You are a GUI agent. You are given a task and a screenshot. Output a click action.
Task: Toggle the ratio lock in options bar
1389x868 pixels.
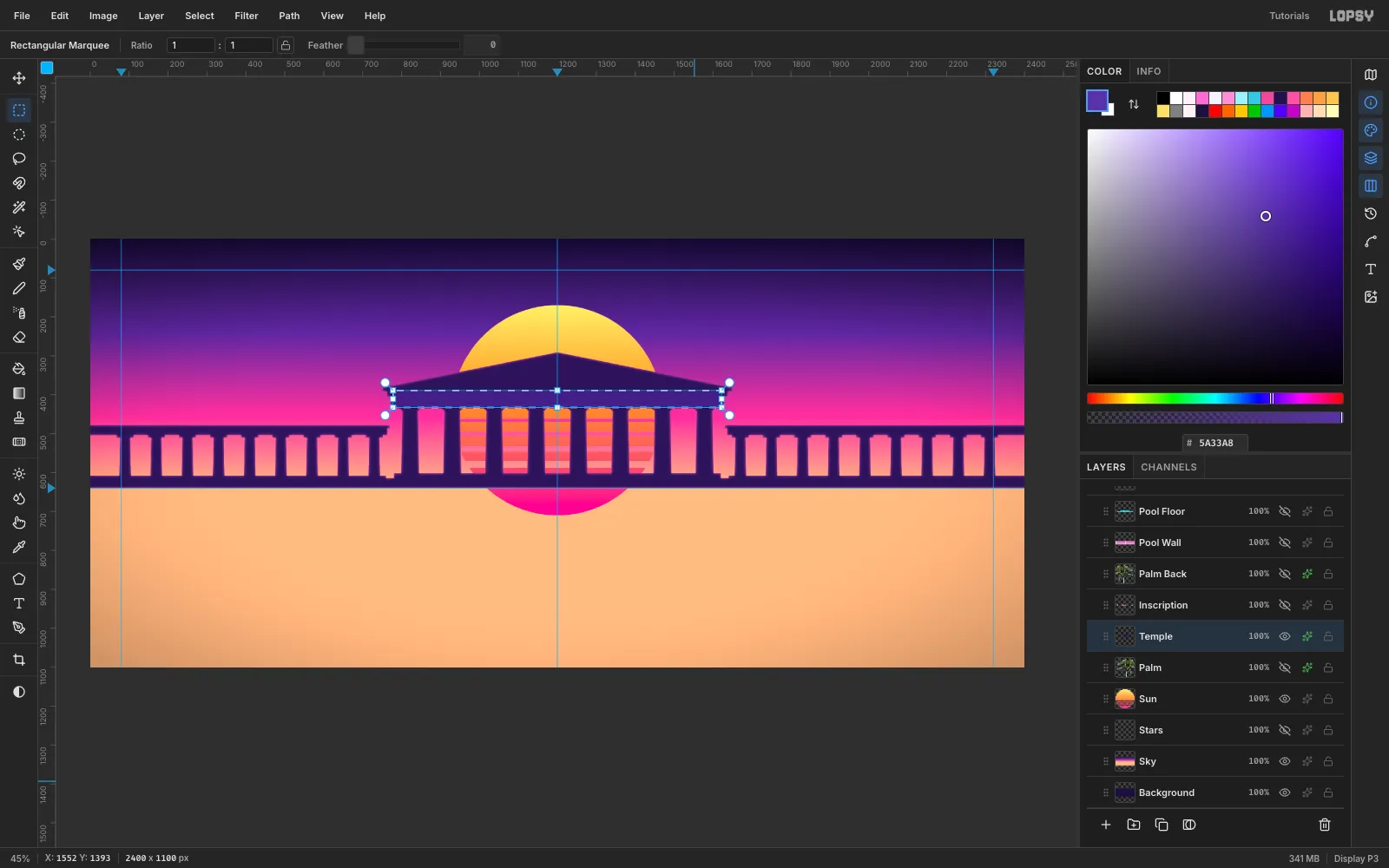coord(286,45)
